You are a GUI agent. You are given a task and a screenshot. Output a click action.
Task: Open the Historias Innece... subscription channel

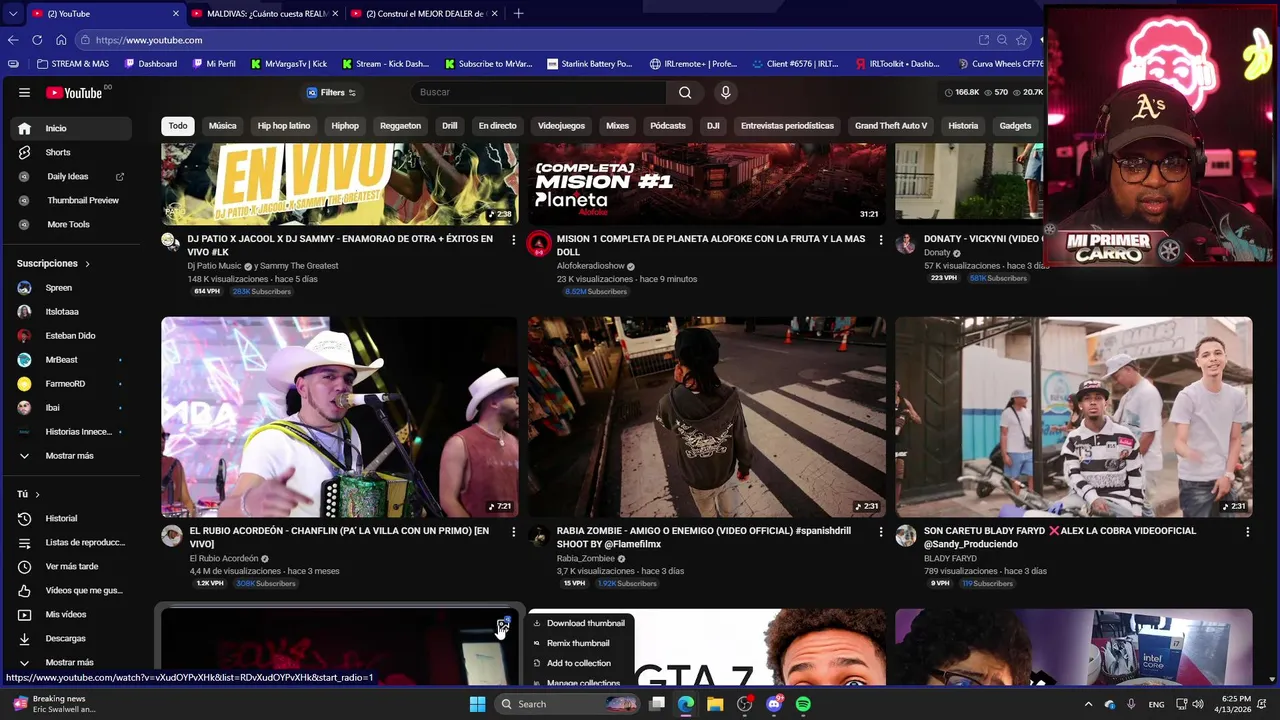pos(71,432)
